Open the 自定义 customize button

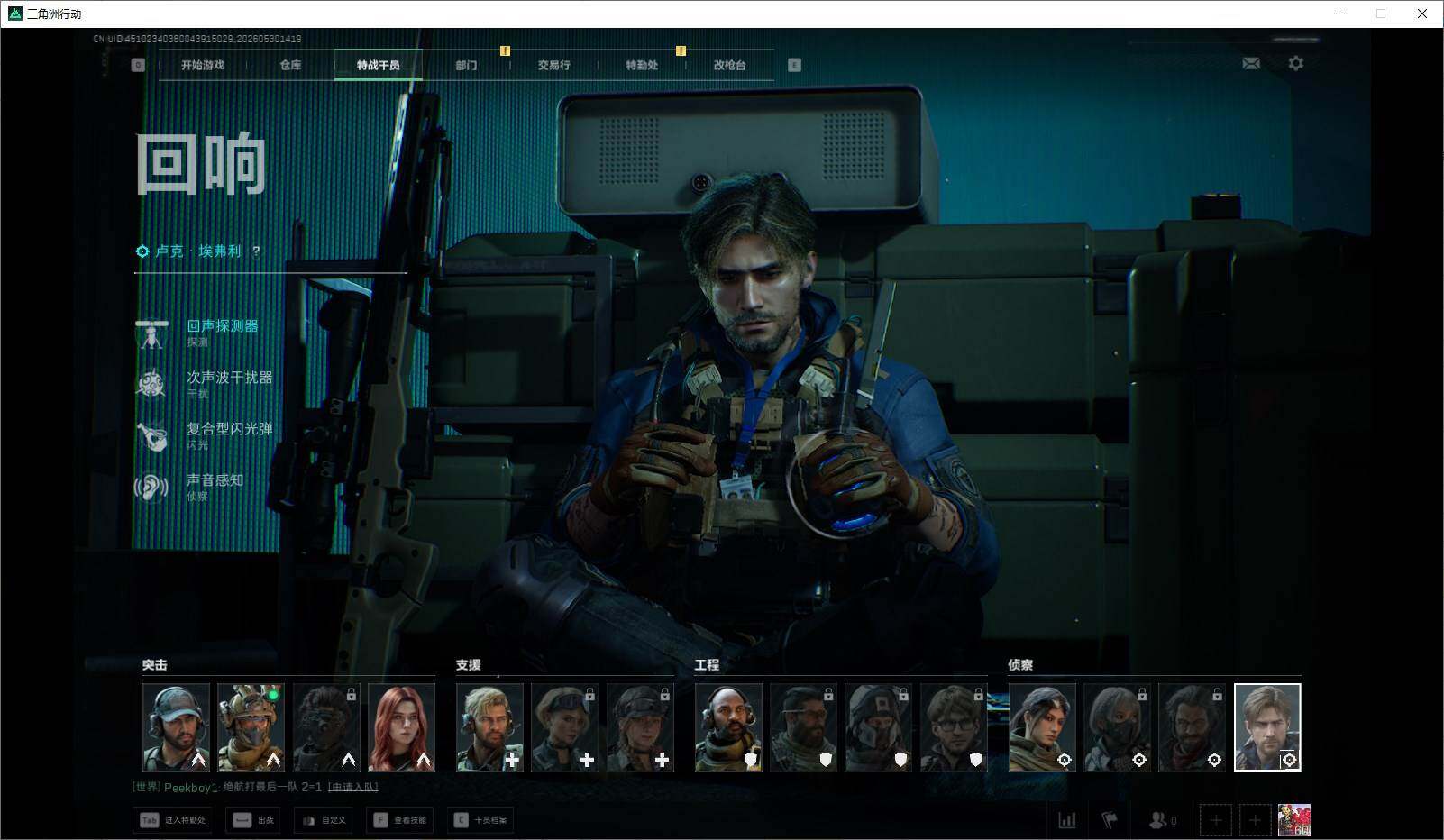point(324,820)
